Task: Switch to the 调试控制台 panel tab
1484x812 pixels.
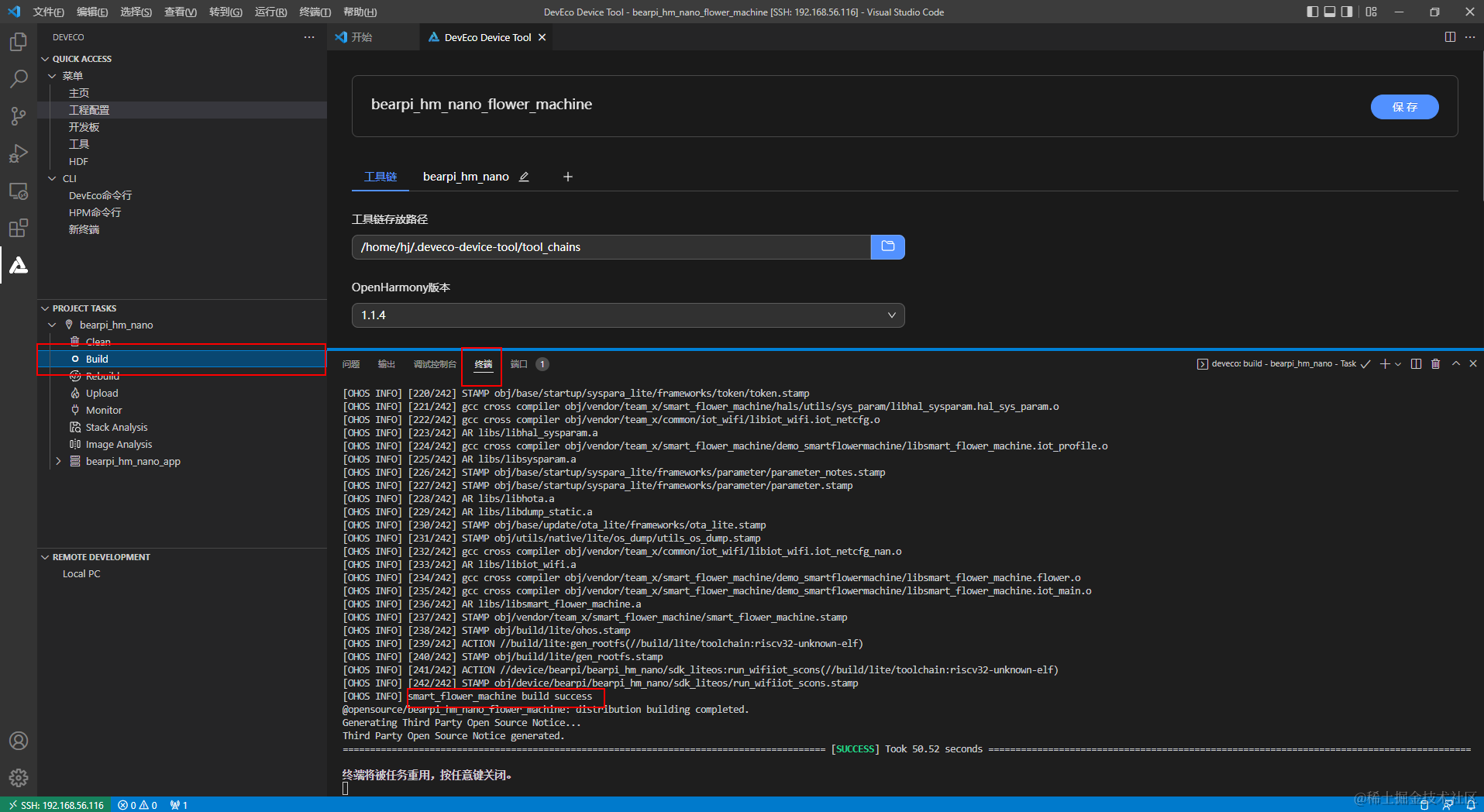Action: [435, 364]
